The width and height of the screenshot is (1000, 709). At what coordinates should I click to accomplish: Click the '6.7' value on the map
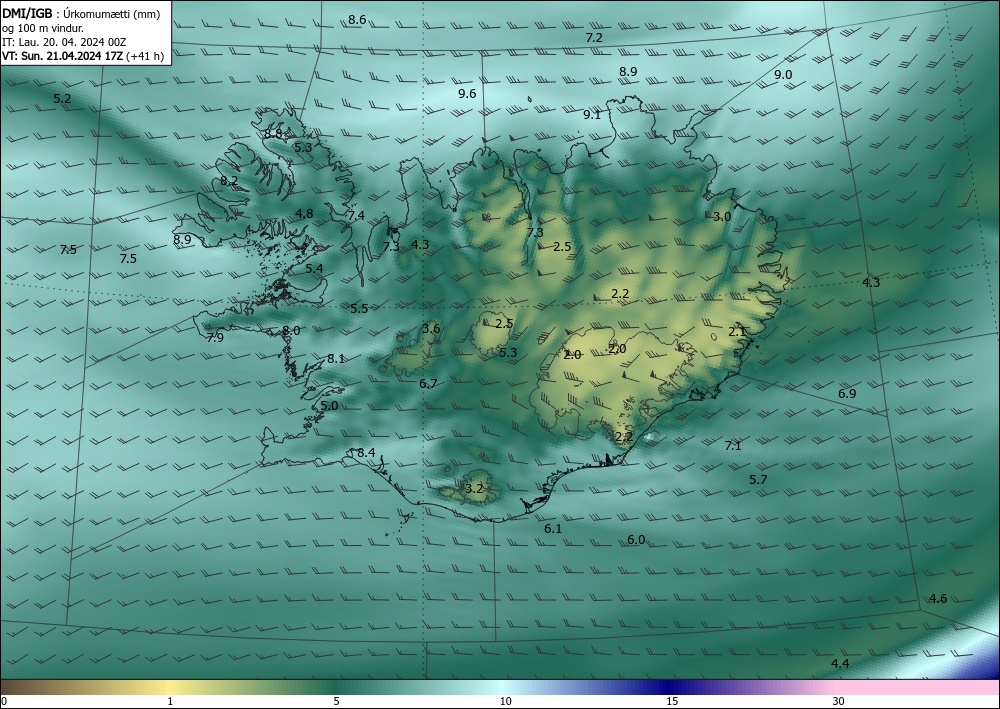(428, 384)
